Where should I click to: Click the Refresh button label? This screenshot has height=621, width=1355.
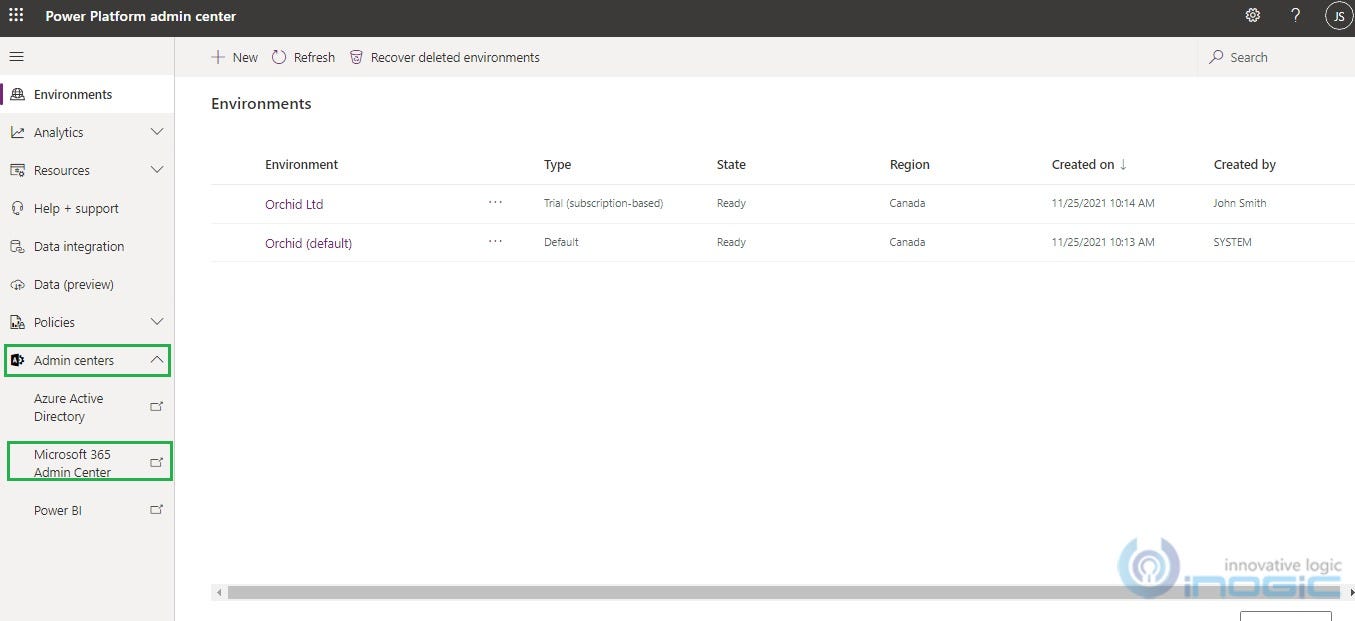314,57
